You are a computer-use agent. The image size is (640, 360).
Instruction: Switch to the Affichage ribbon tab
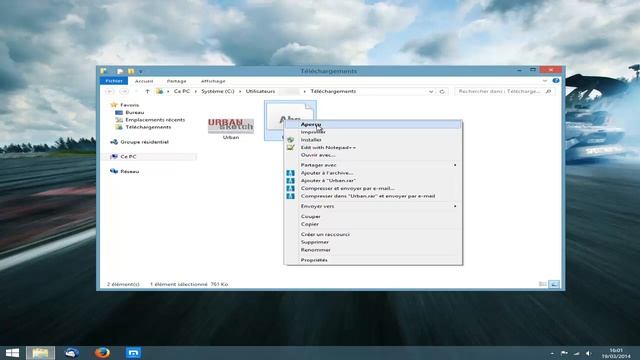tap(213, 81)
